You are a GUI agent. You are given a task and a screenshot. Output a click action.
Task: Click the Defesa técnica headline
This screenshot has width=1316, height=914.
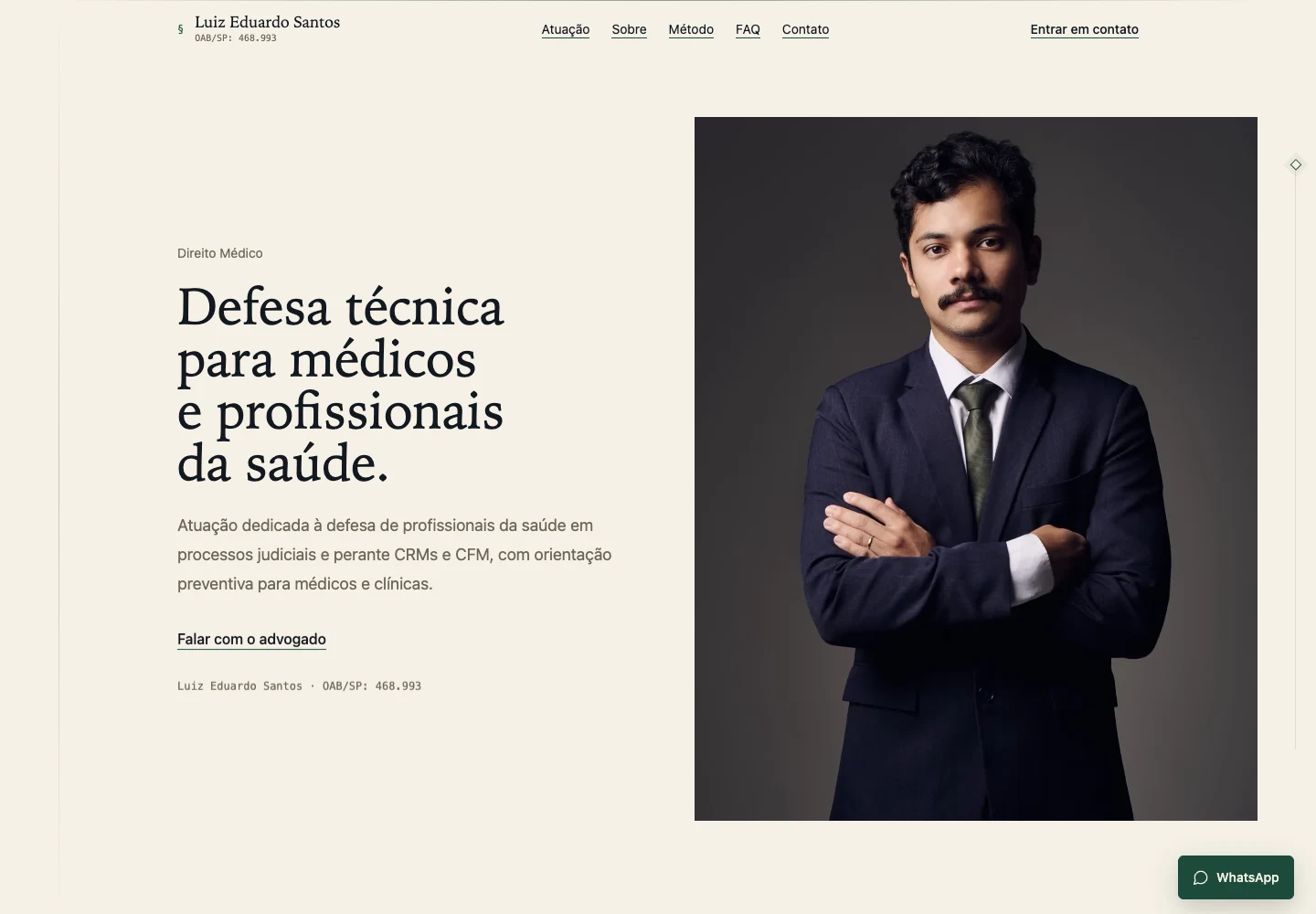tap(340, 384)
